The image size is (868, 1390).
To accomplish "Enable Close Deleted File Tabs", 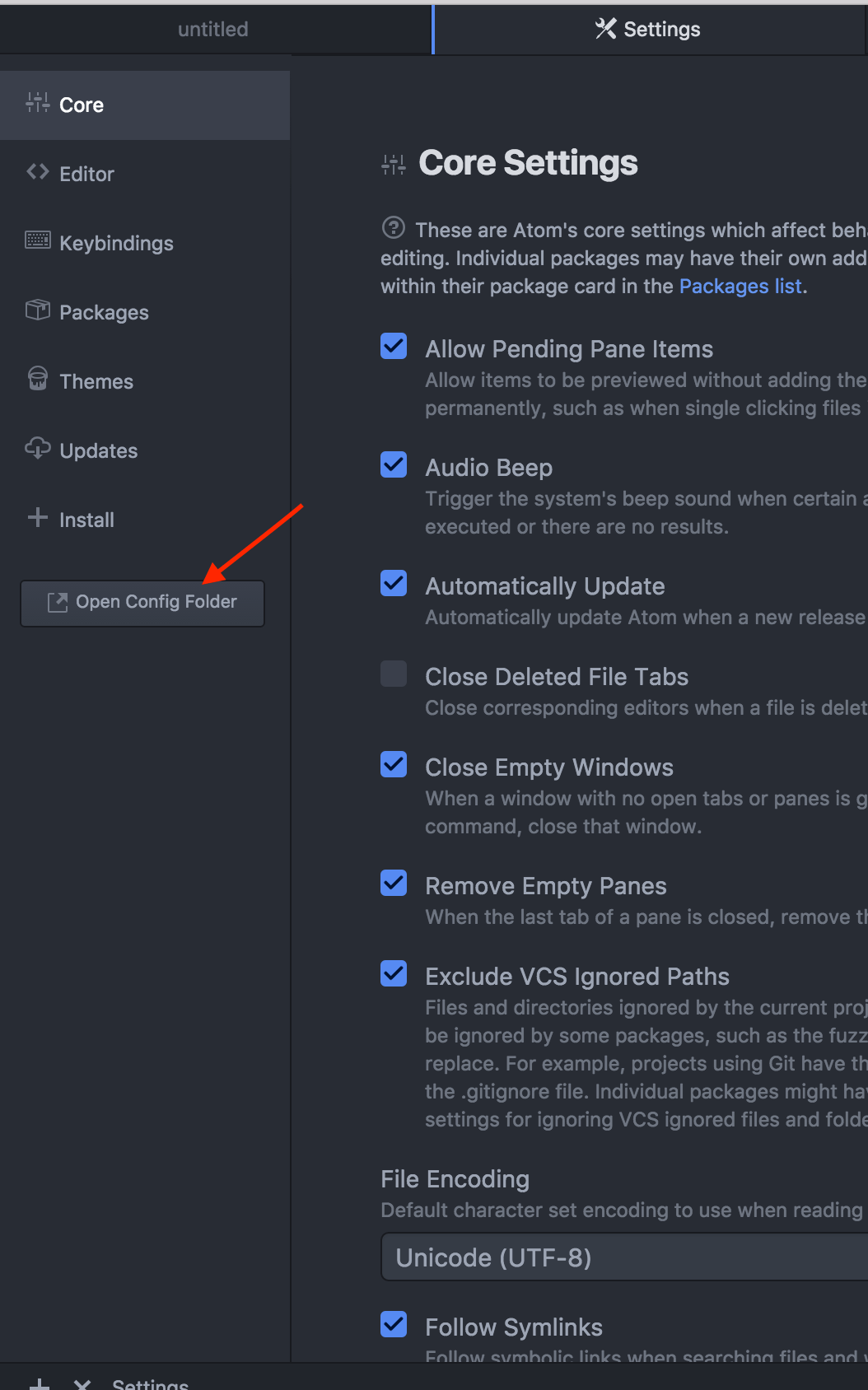I will (394, 674).
